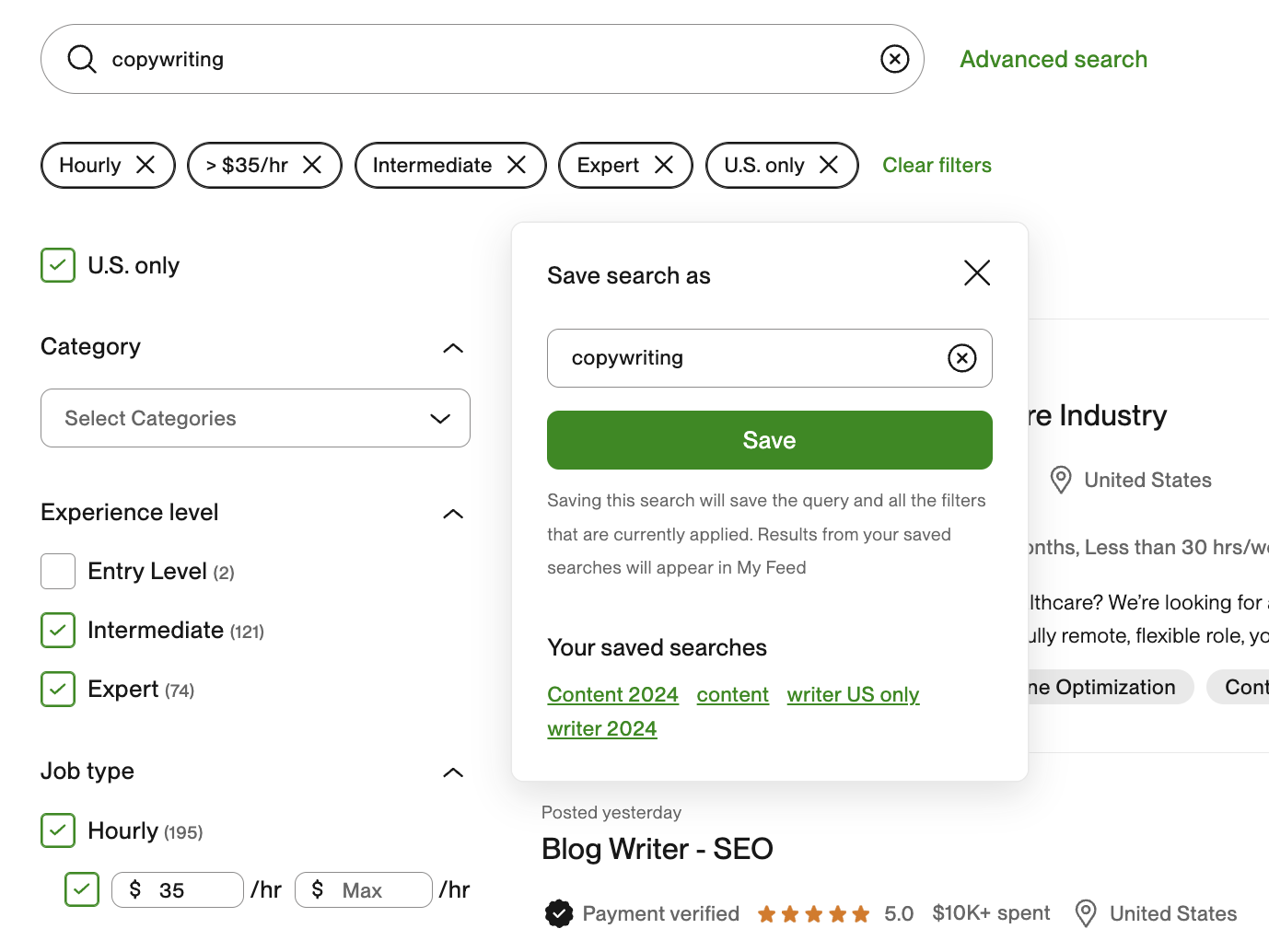Click the Max hourly rate field
1269x952 pixels.
pos(364,889)
